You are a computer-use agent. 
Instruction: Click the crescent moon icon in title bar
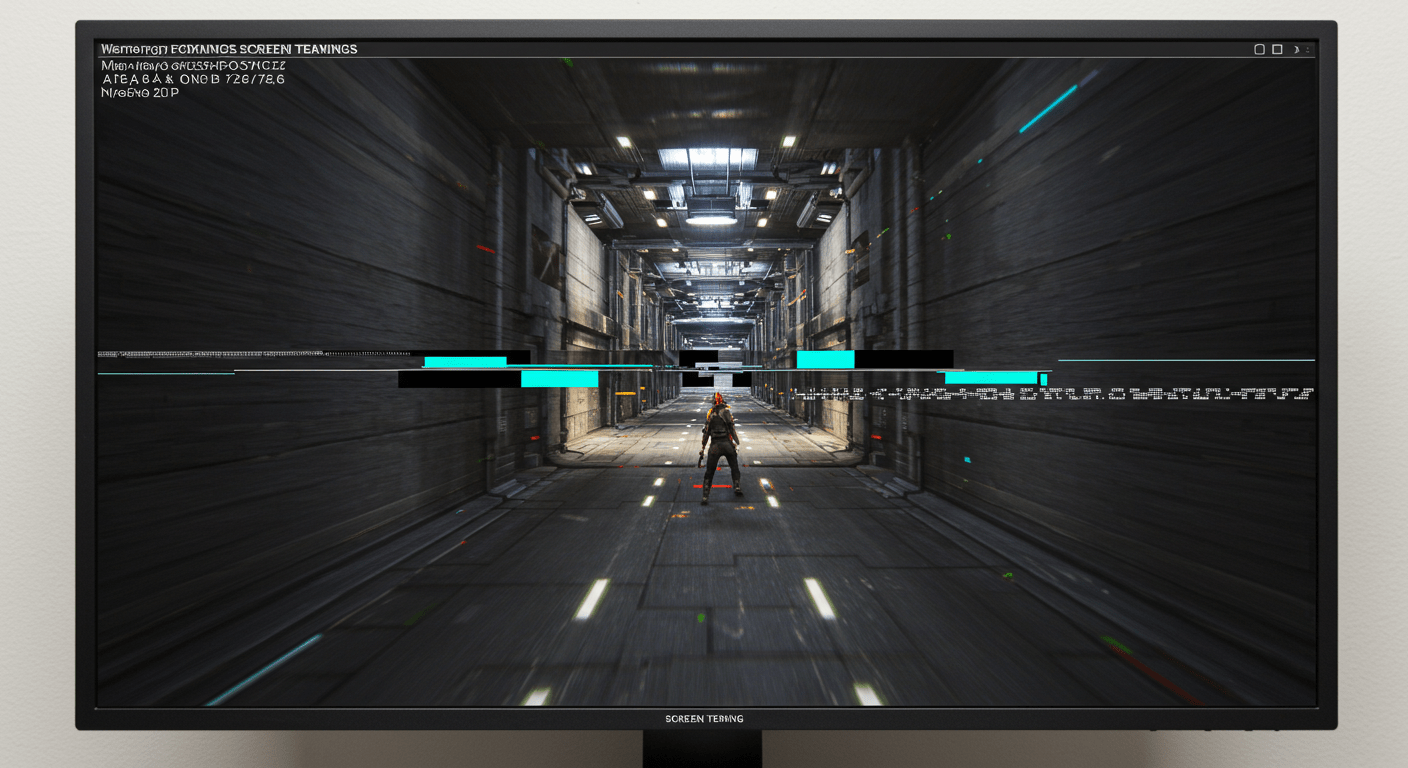1296,49
